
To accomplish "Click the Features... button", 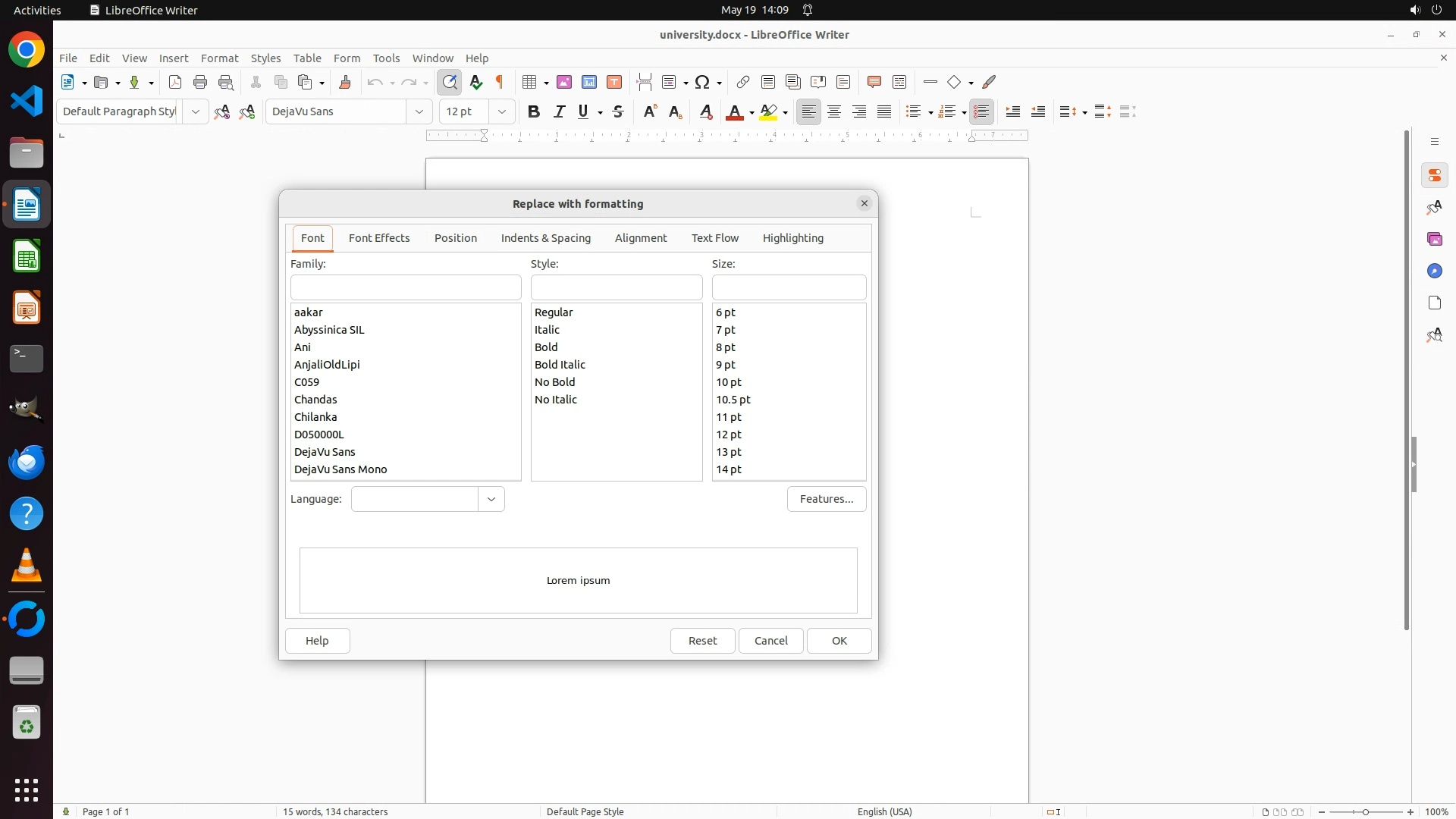I will point(826,499).
